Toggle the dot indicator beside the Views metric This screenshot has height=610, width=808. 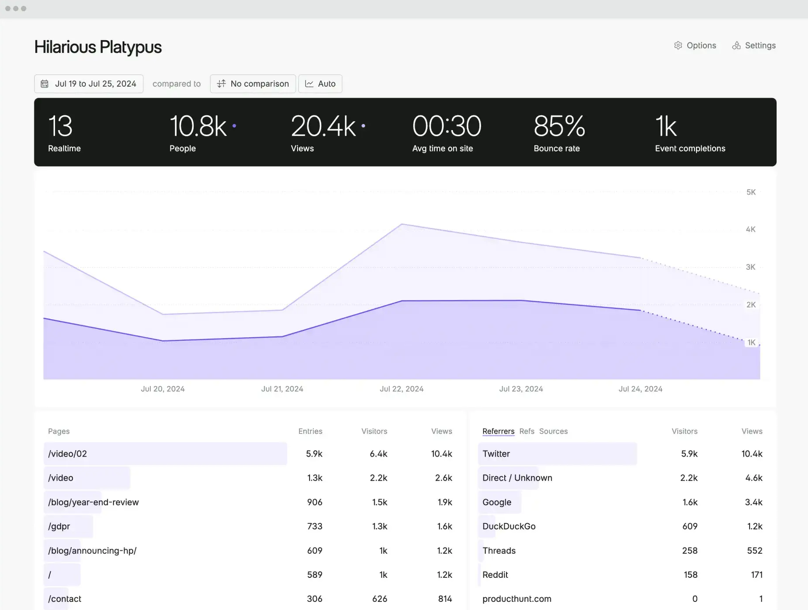click(362, 124)
